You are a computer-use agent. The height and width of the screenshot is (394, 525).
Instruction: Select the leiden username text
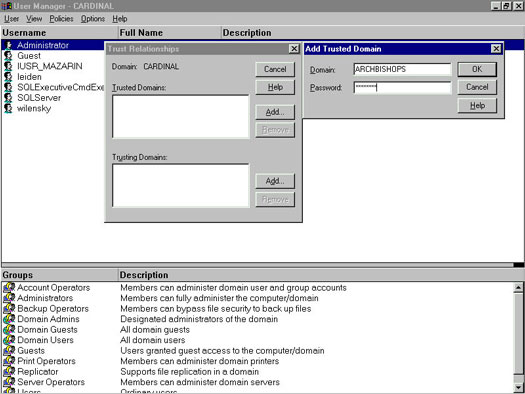coord(29,77)
